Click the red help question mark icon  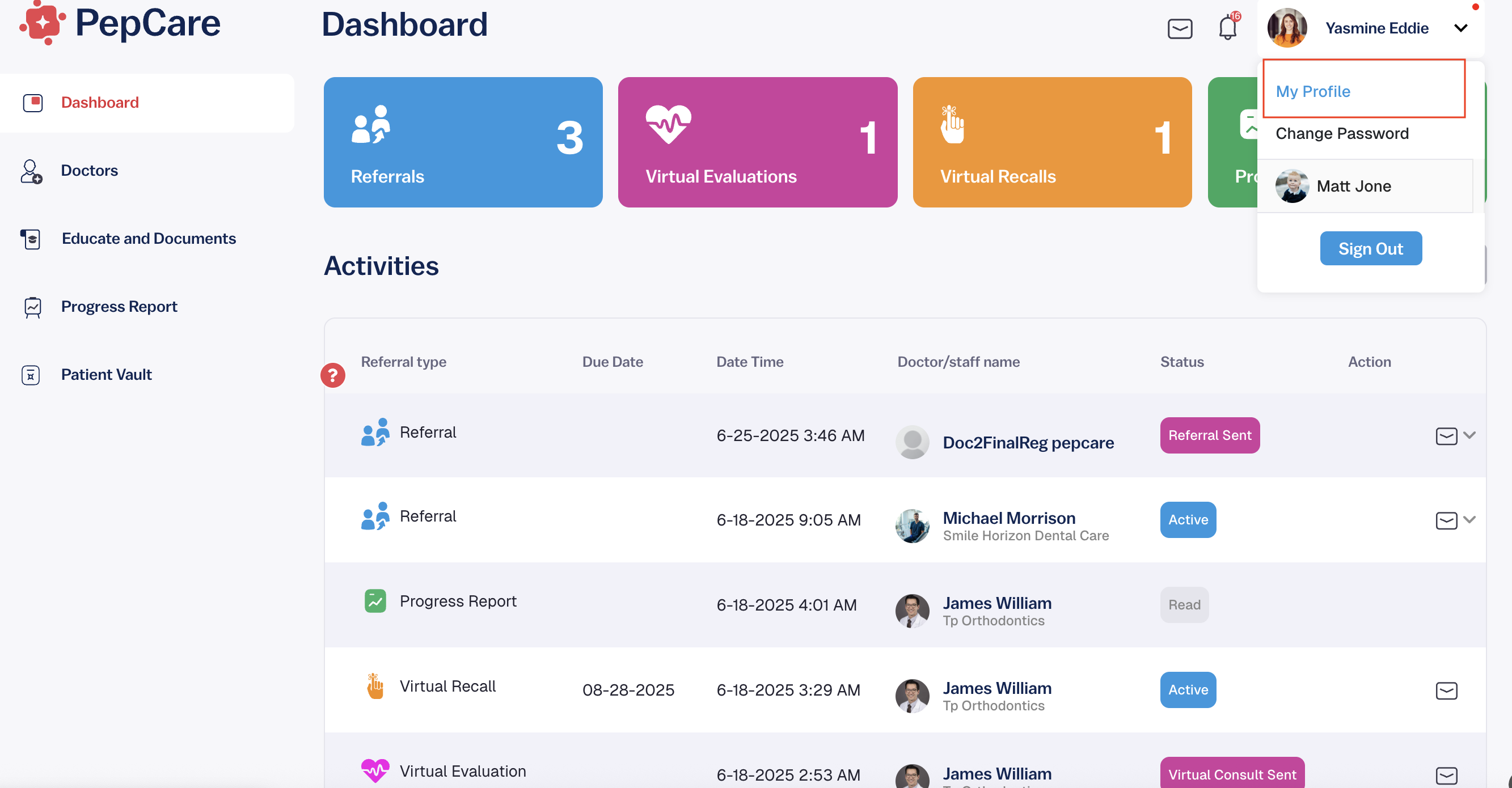pyautogui.click(x=332, y=375)
